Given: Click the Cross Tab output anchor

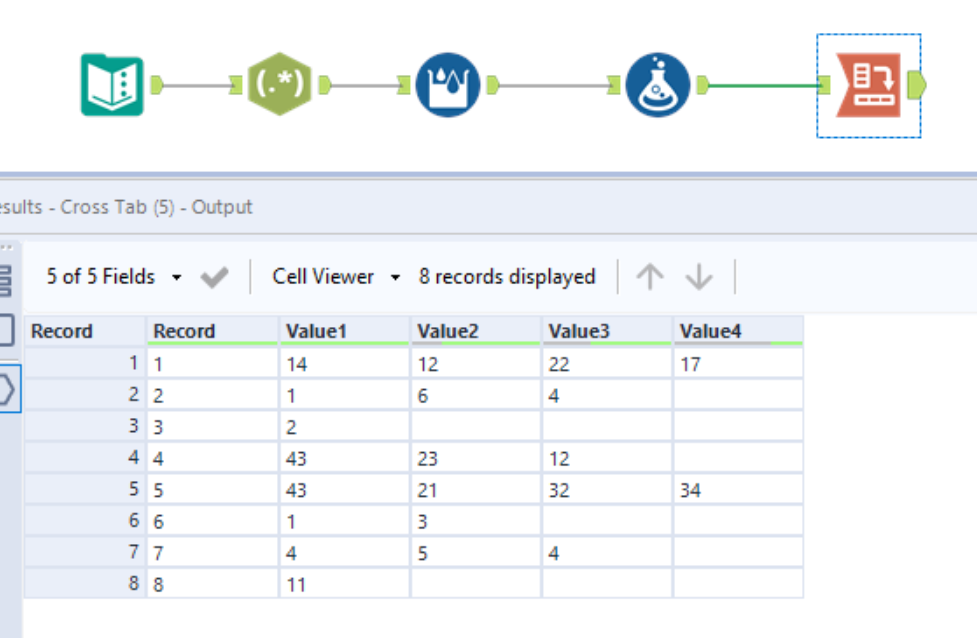Looking at the screenshot, I should tap(916, 86).
